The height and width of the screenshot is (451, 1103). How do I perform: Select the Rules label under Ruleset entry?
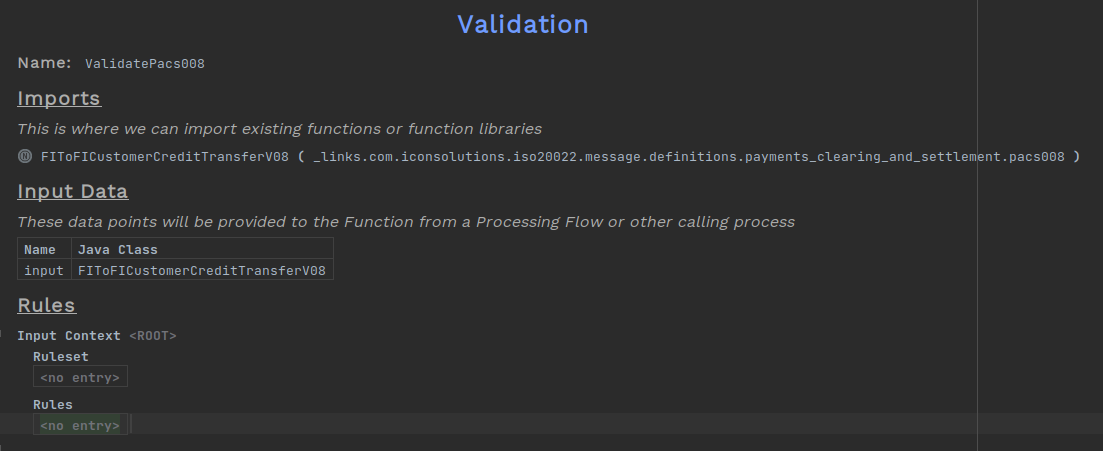pyautogui.click(x=52, y=405)
